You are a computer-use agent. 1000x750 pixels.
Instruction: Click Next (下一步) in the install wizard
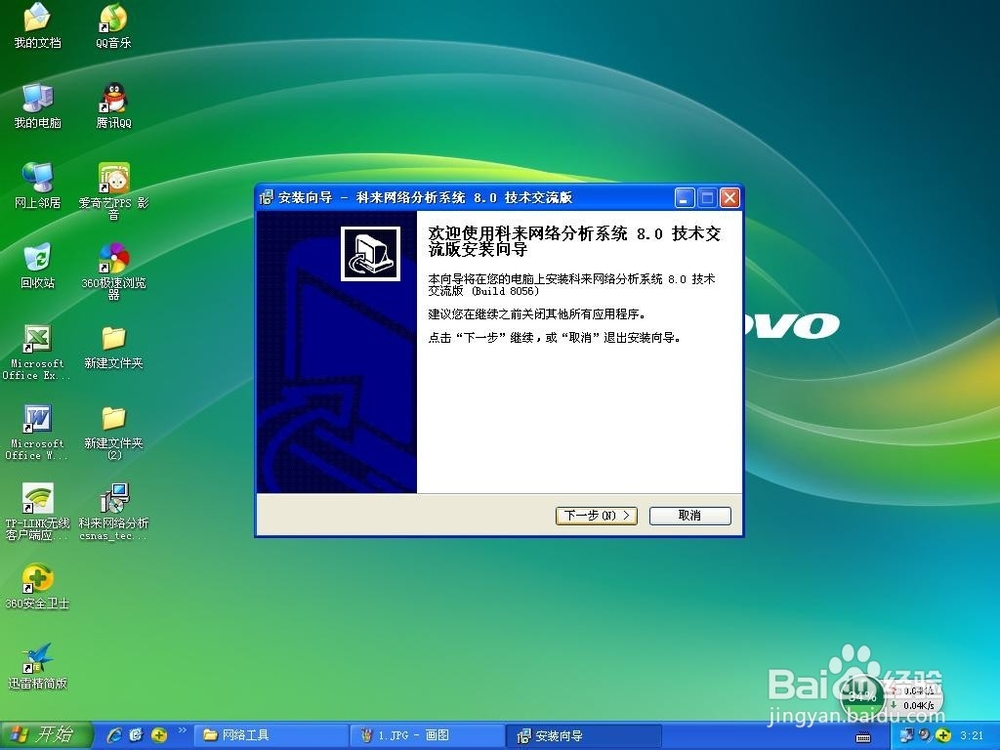pos(596,515)
